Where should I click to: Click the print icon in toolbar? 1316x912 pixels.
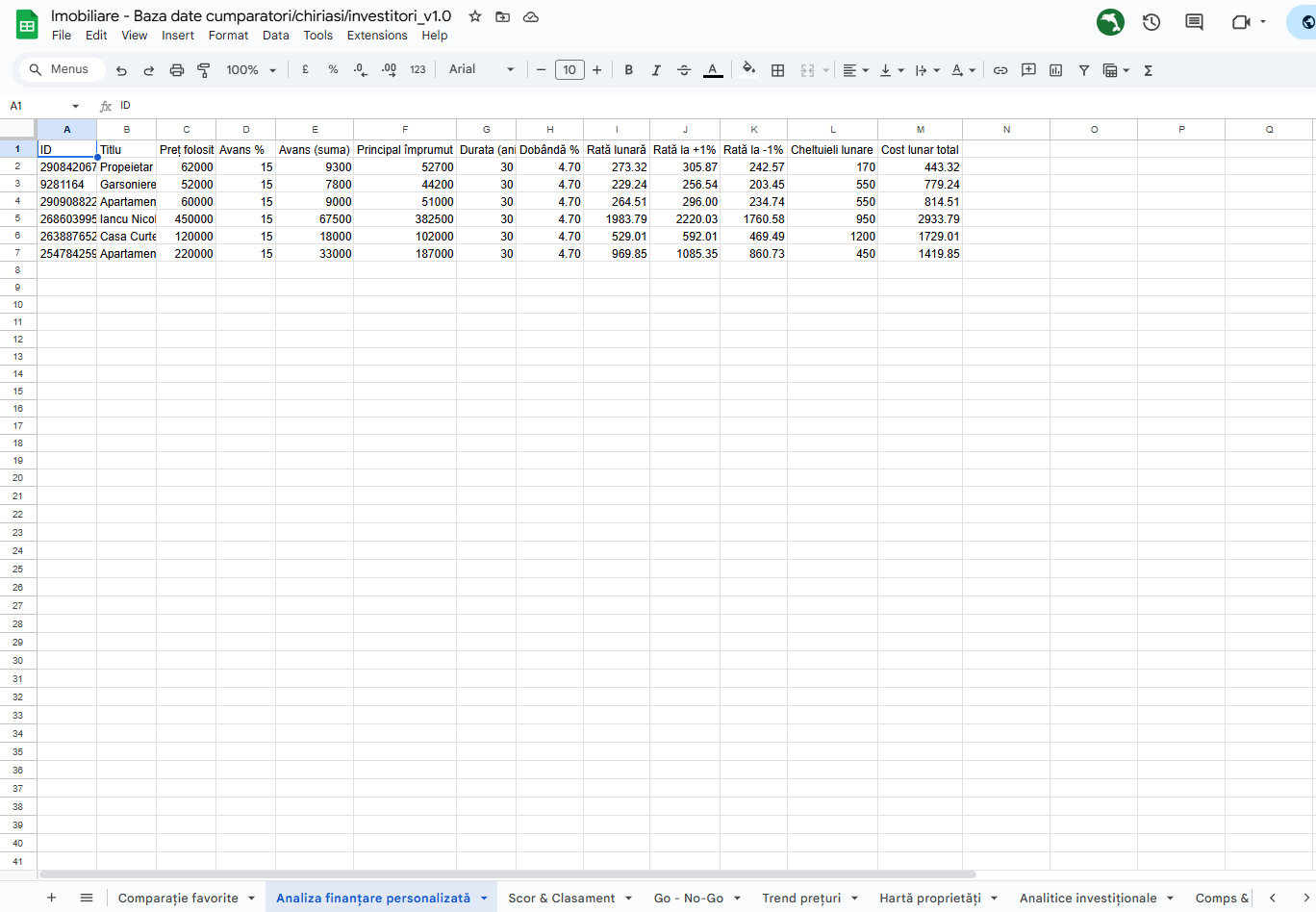coord(176,70)
